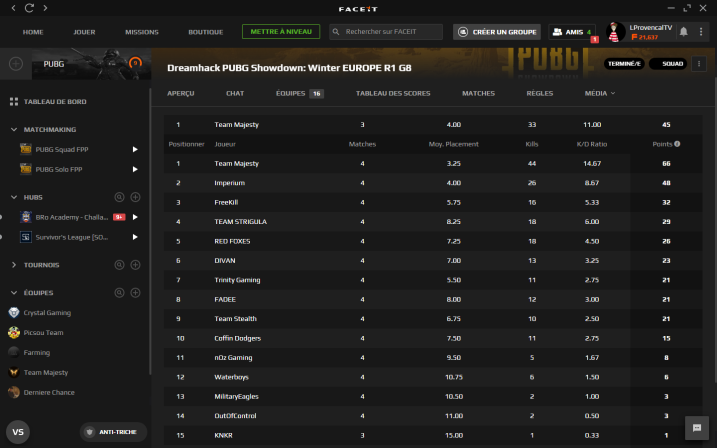Click Créer un groupe button
717x448 pixels.
pos(497,32)
